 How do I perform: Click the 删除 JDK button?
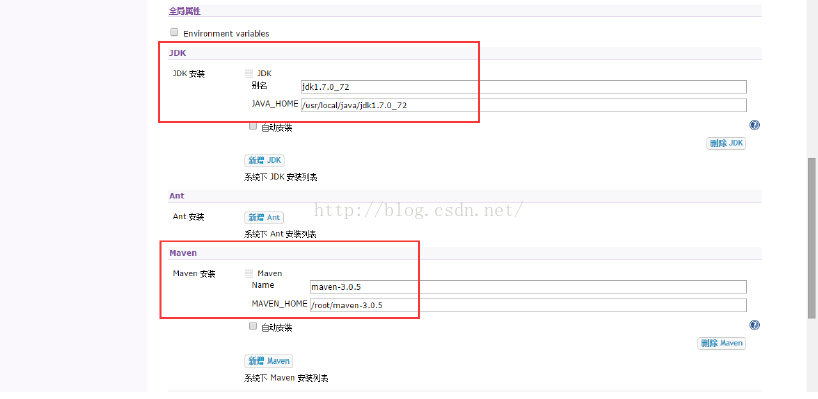click(x=726, y=143)
